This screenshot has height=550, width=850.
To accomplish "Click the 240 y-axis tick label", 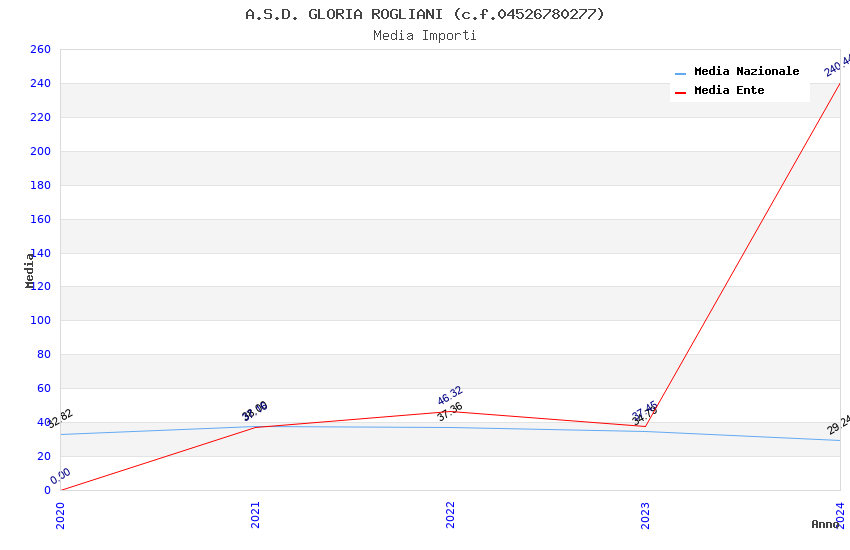I will pos(40,83).
